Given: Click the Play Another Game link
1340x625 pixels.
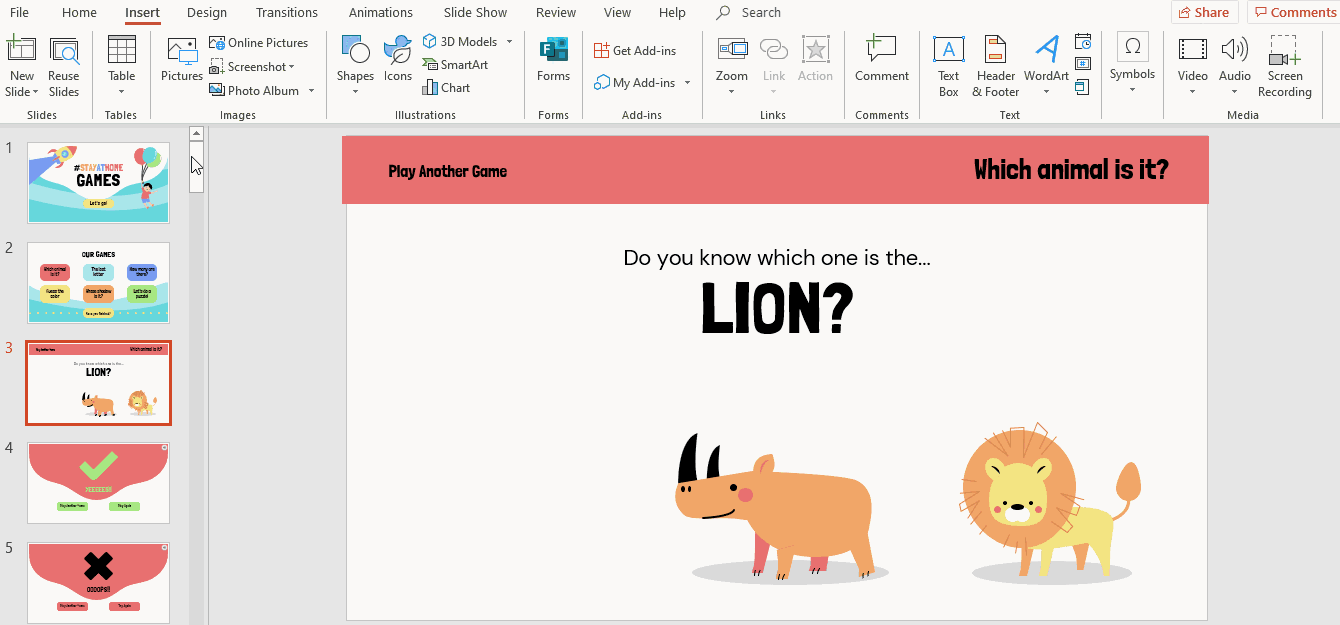Looking at the screenshot, I should tap(447, 171).
